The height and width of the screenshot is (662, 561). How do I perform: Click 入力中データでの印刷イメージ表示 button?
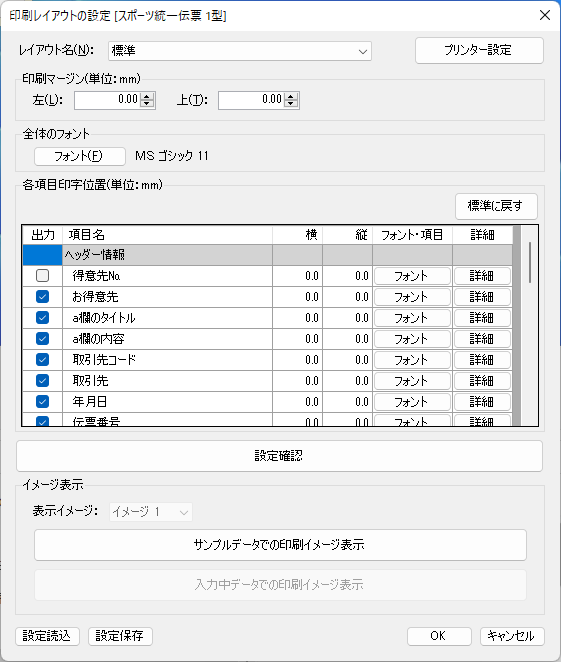click(x=280, y=585)
